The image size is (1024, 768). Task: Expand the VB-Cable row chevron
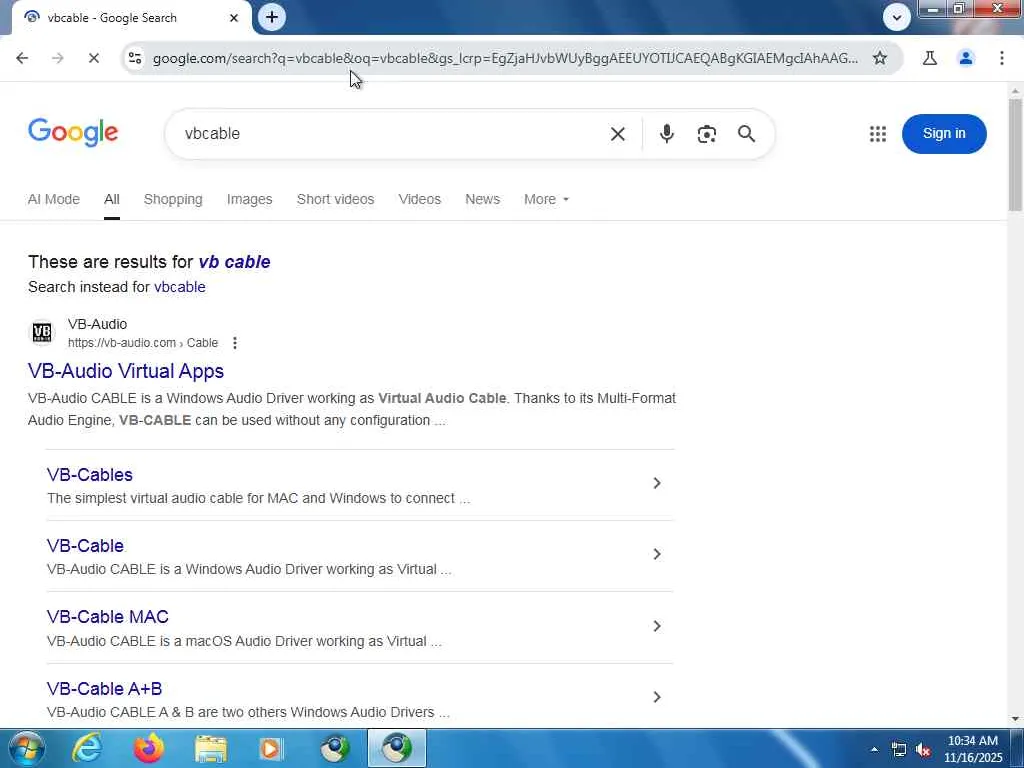tap(657, 554)
